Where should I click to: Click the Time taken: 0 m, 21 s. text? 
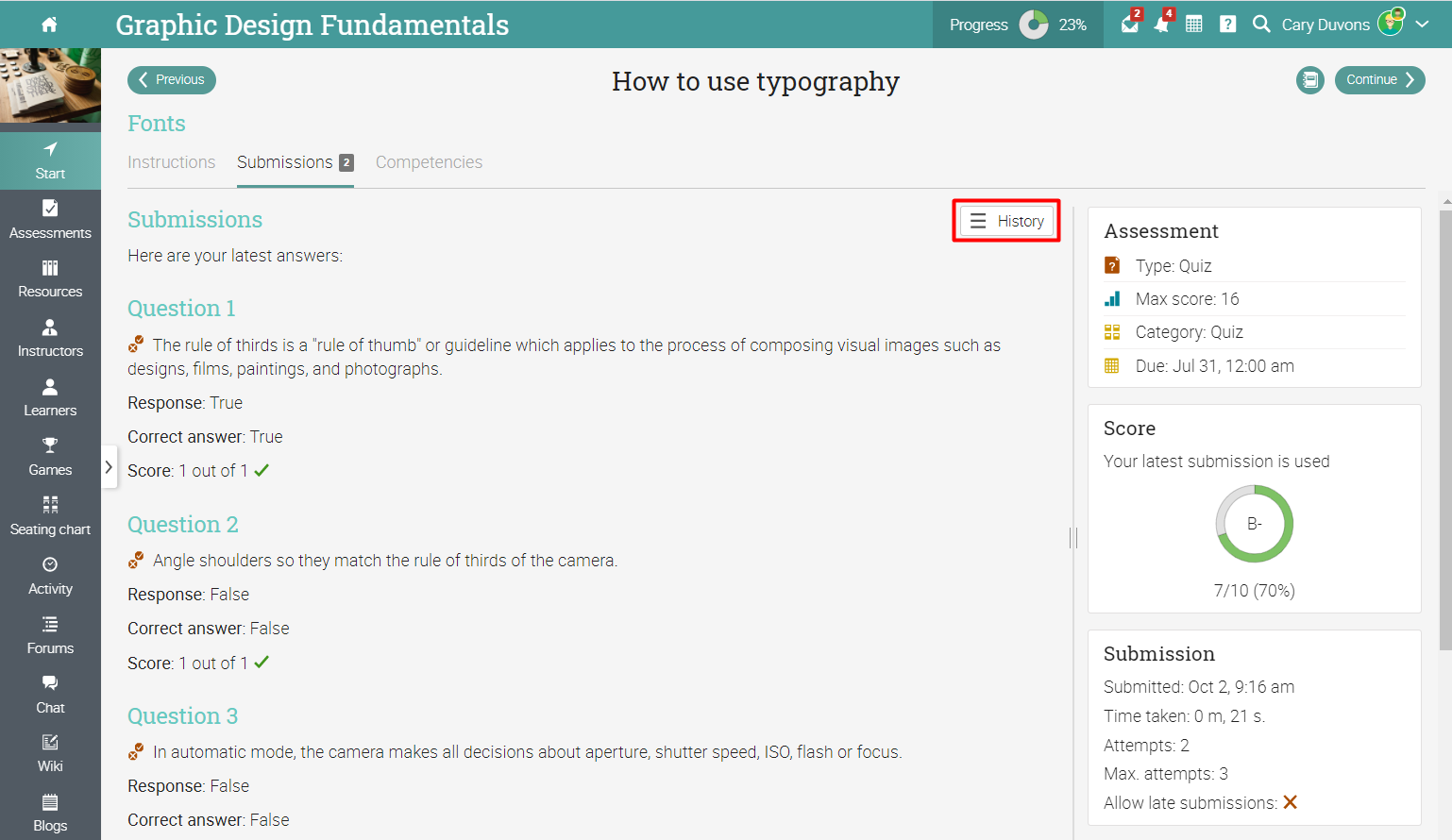[1185, 716]
